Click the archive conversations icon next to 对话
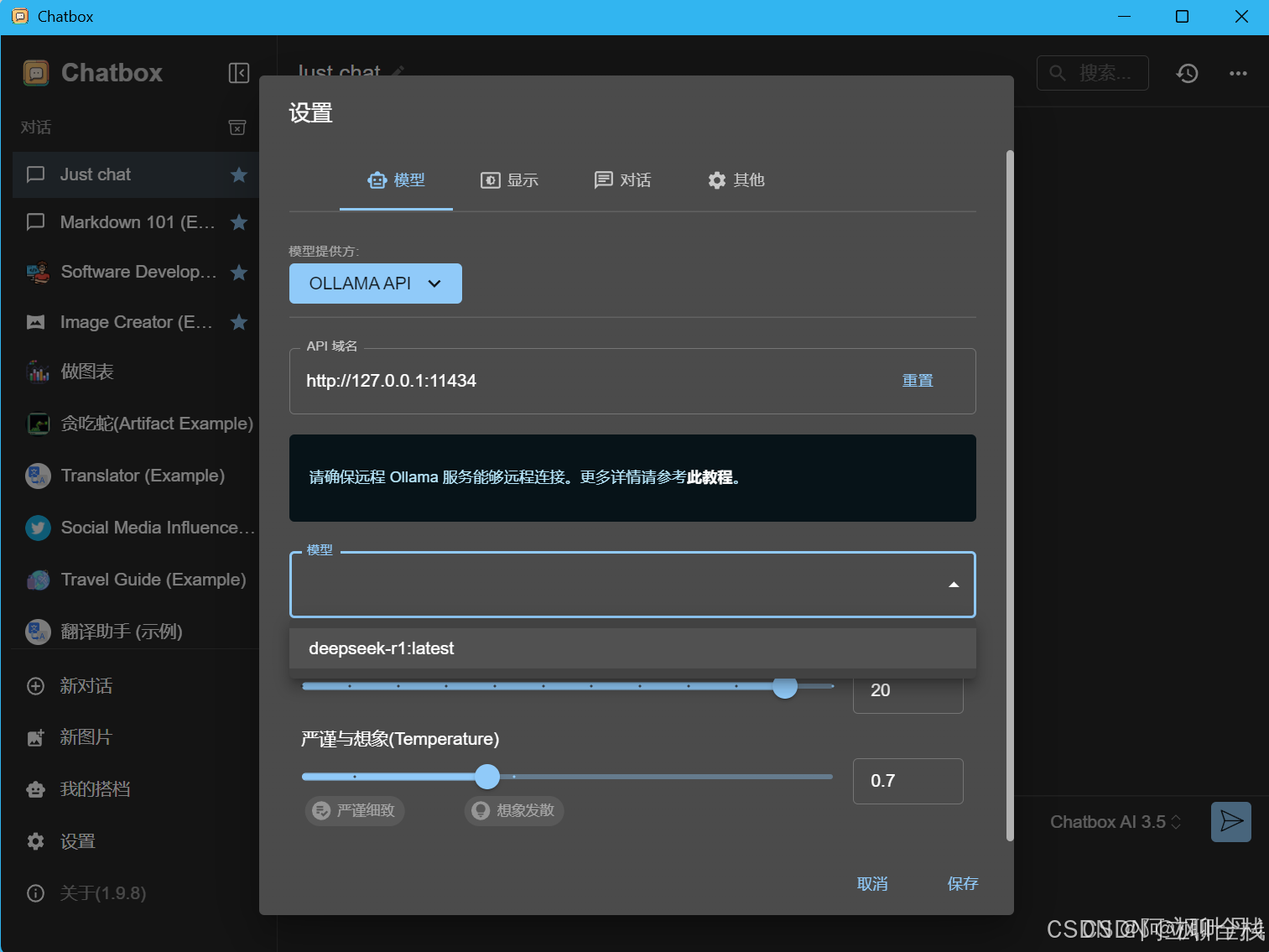Viewport: 1269px width, 952px height. tap(237, 127)
